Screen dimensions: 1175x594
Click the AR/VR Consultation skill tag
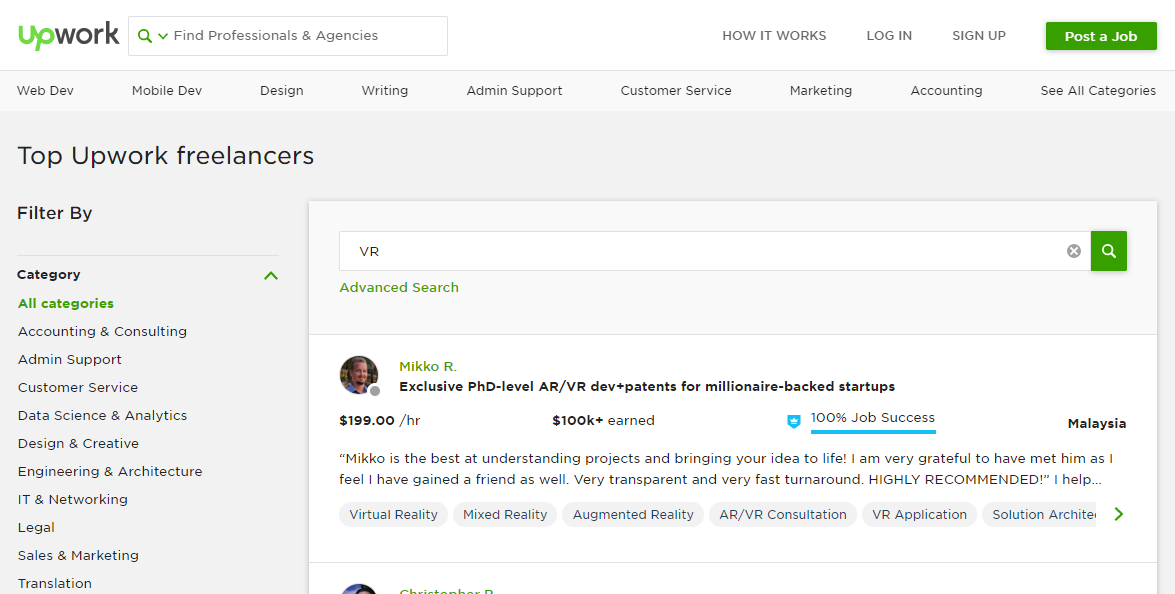tap(783, 515)
